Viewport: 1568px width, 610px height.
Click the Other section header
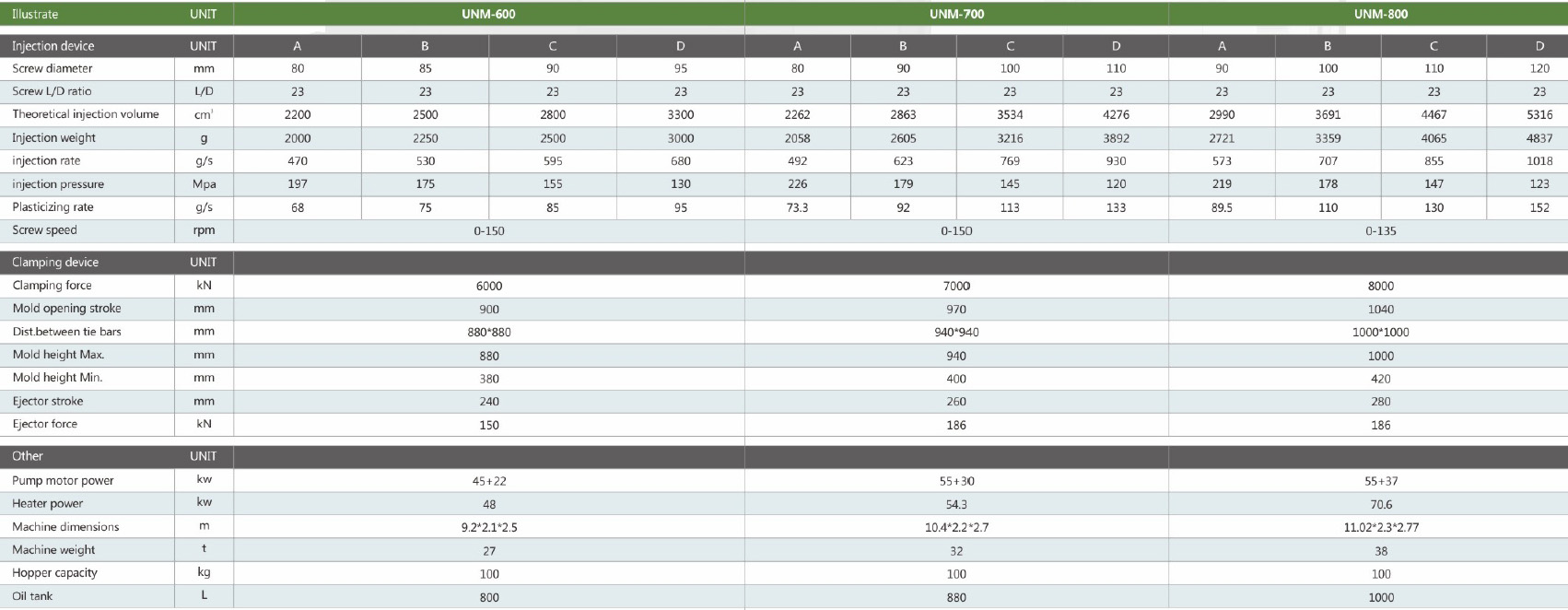pyautogui.click(x=28, y=456)
